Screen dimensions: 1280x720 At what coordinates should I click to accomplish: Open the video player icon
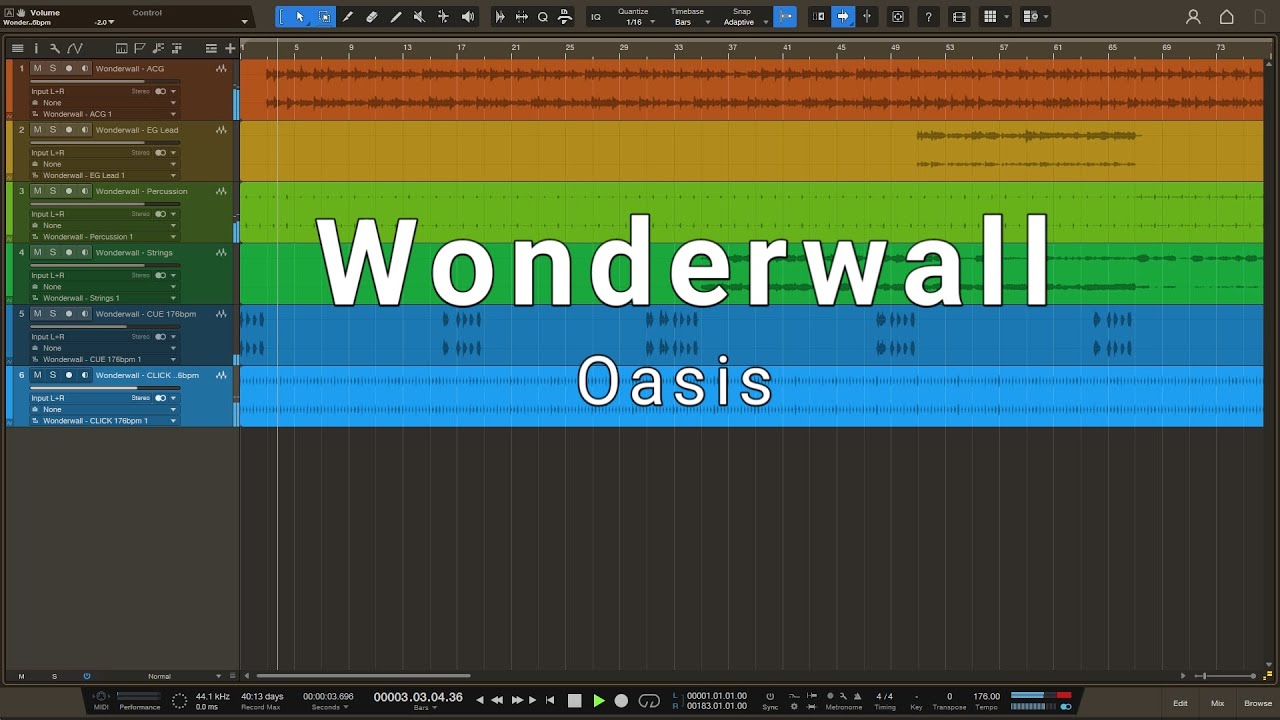pyautogui.click(x=960, y=17)
